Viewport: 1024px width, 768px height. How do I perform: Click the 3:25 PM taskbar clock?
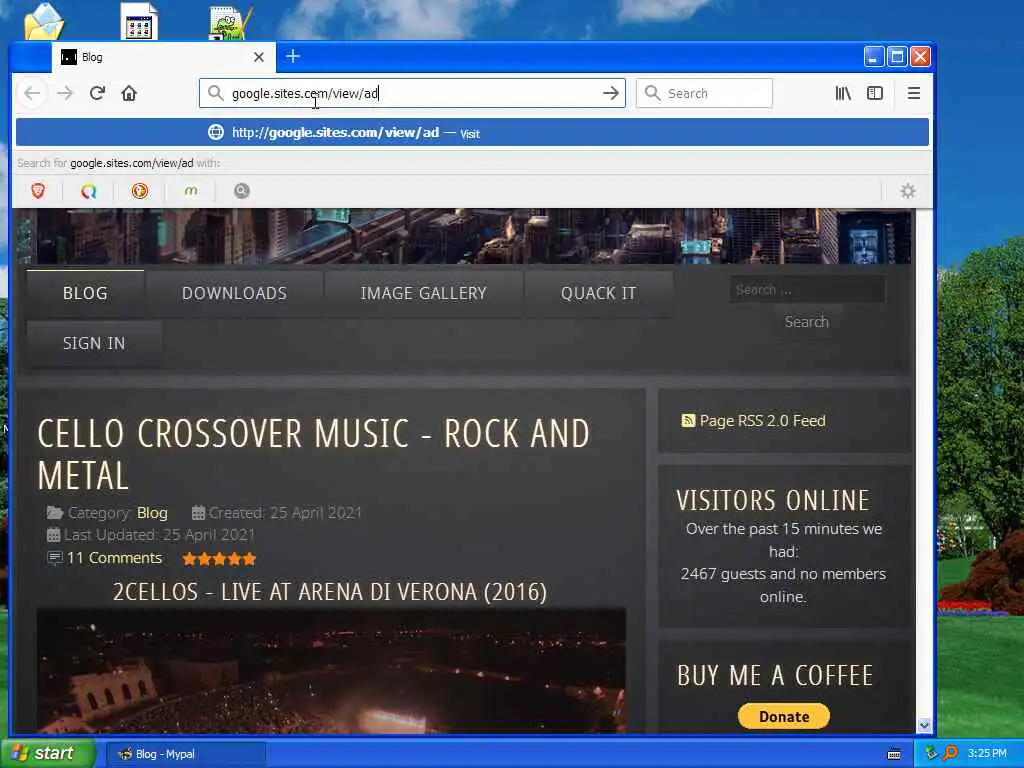pos(987,754)
